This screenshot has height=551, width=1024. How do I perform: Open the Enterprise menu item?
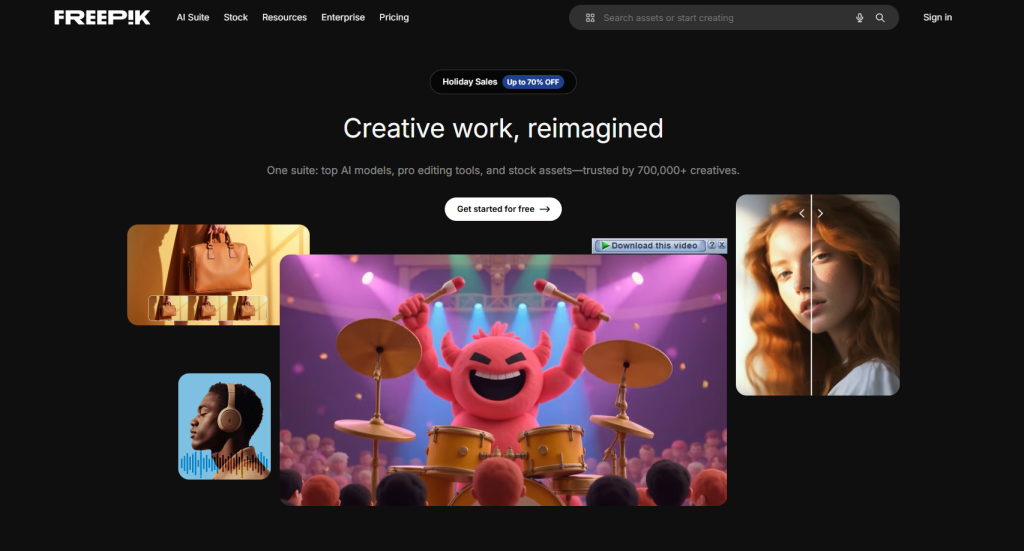coord(343,18)
